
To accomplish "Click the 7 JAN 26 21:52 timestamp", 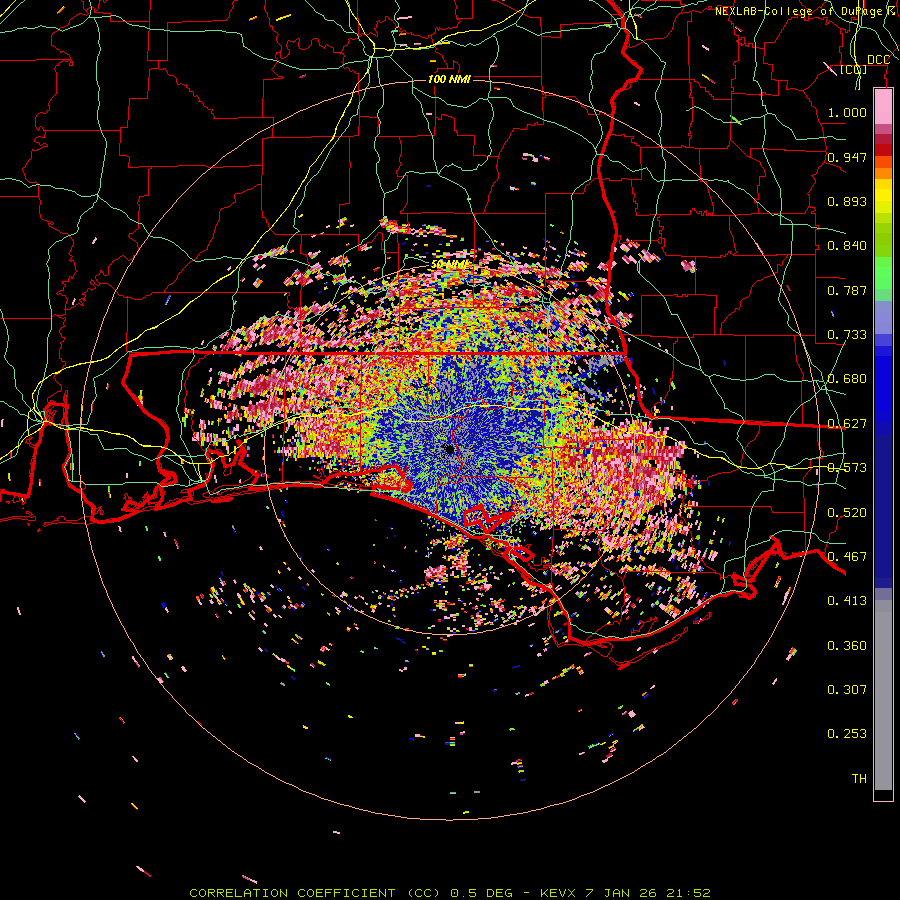I will click(648, 893).
